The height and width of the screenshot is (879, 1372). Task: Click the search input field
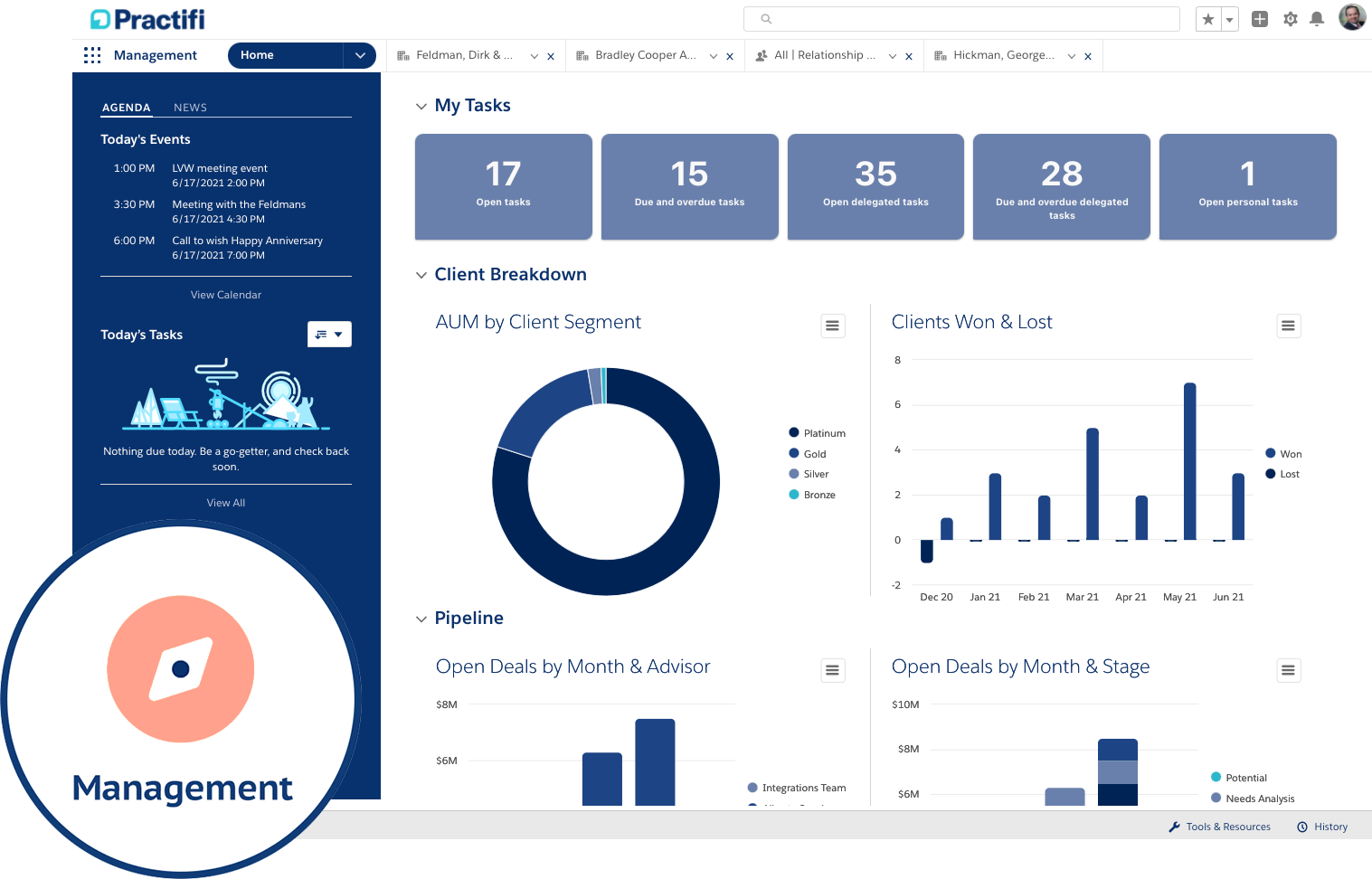960,18
